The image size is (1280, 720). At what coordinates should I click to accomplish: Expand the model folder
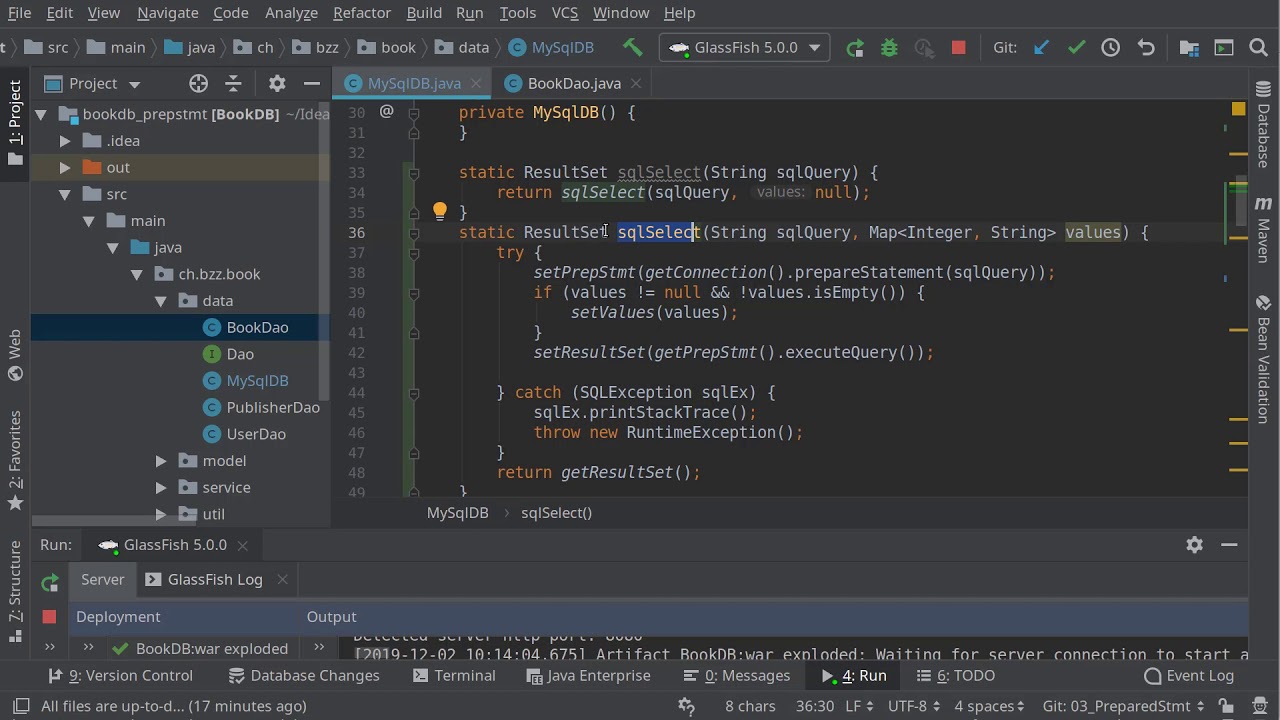161,461
